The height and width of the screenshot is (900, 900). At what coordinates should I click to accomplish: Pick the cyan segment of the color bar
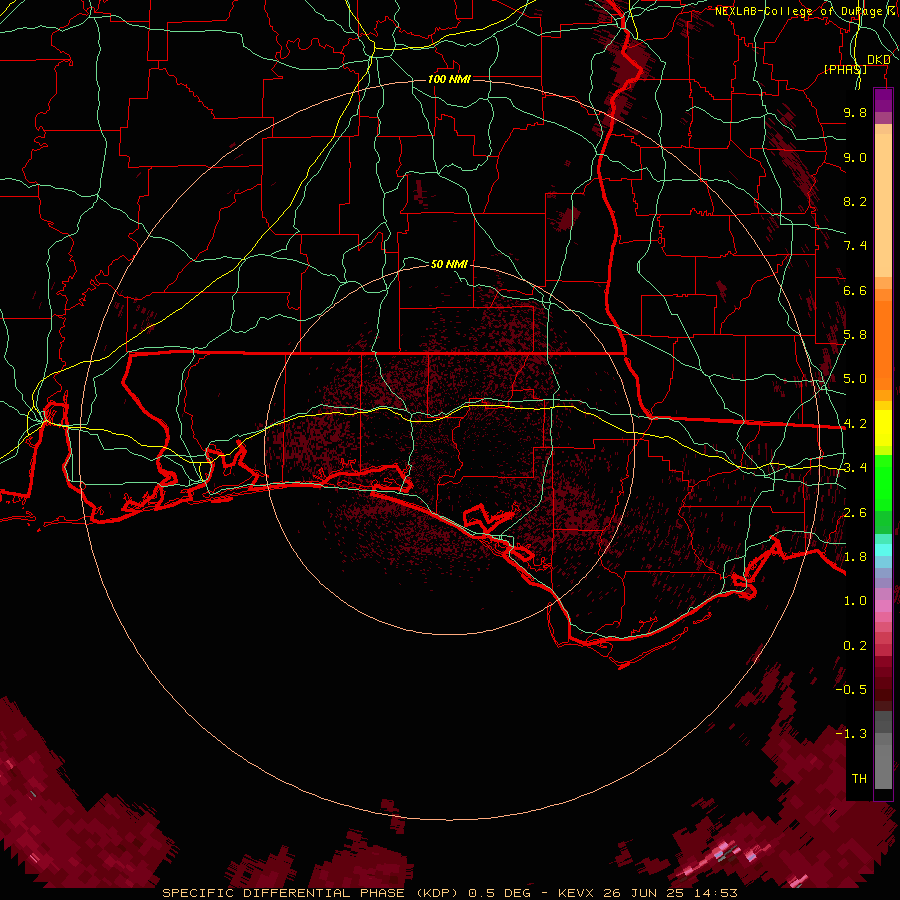[x=883, y=550]
